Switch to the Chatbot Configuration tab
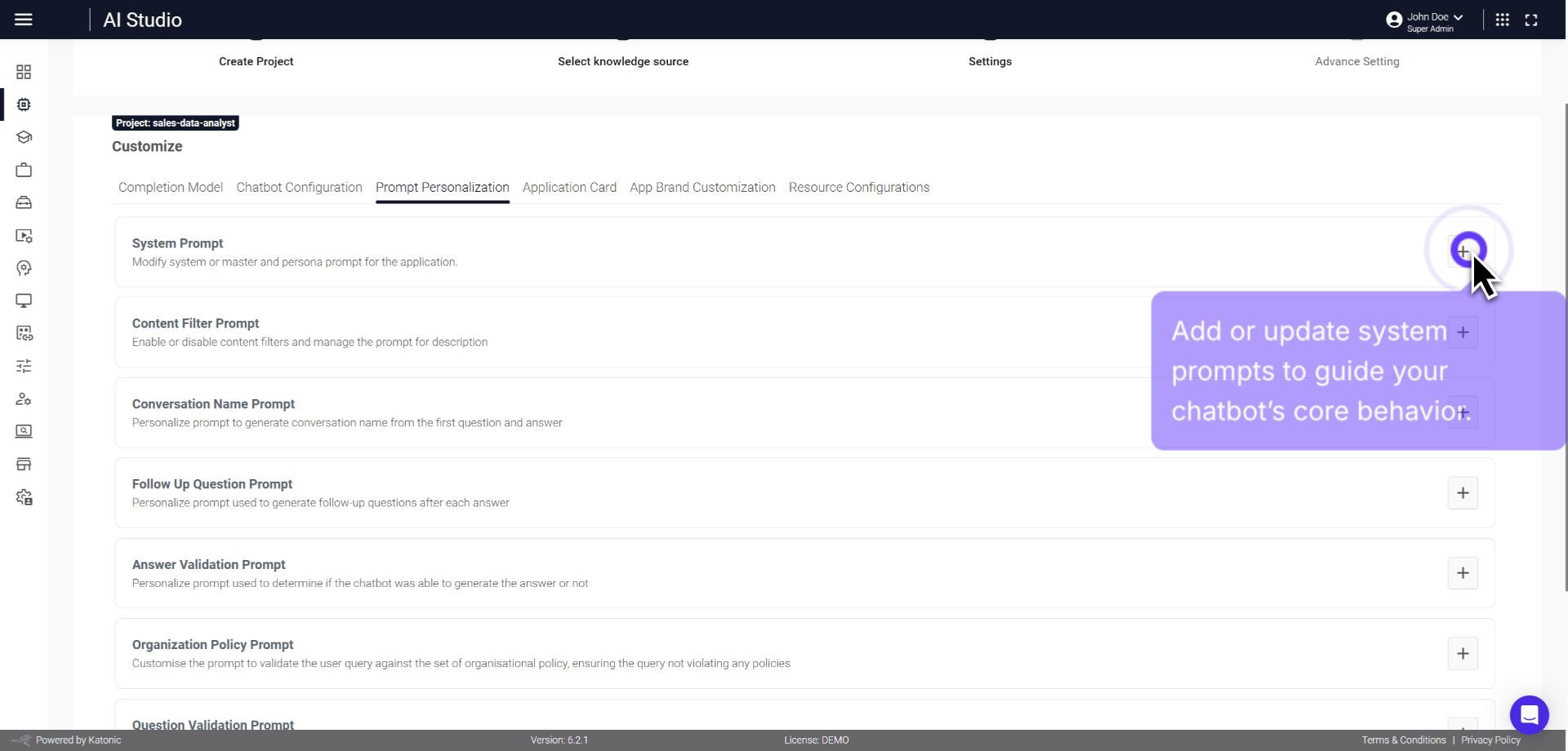This screenshot has height=751, width=1568. click(x=299, y=188)
